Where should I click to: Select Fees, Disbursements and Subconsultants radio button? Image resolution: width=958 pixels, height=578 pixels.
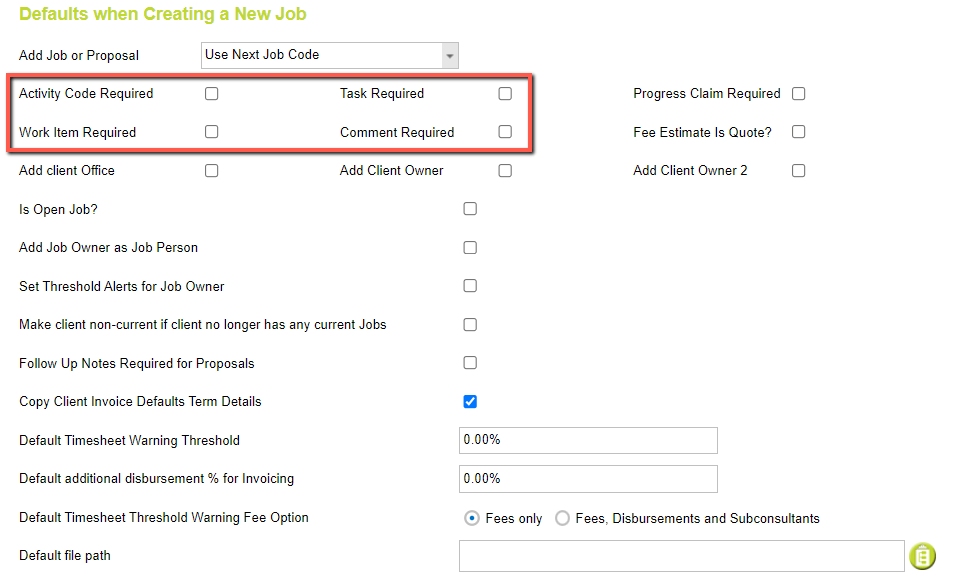tap(561, 518)
